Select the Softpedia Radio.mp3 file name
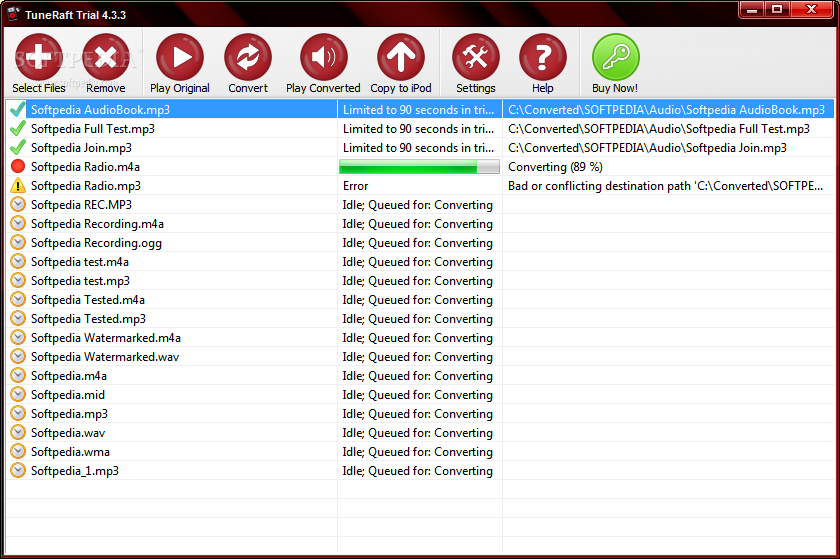Screen dimensions: 840x559 tap(86, 185)
